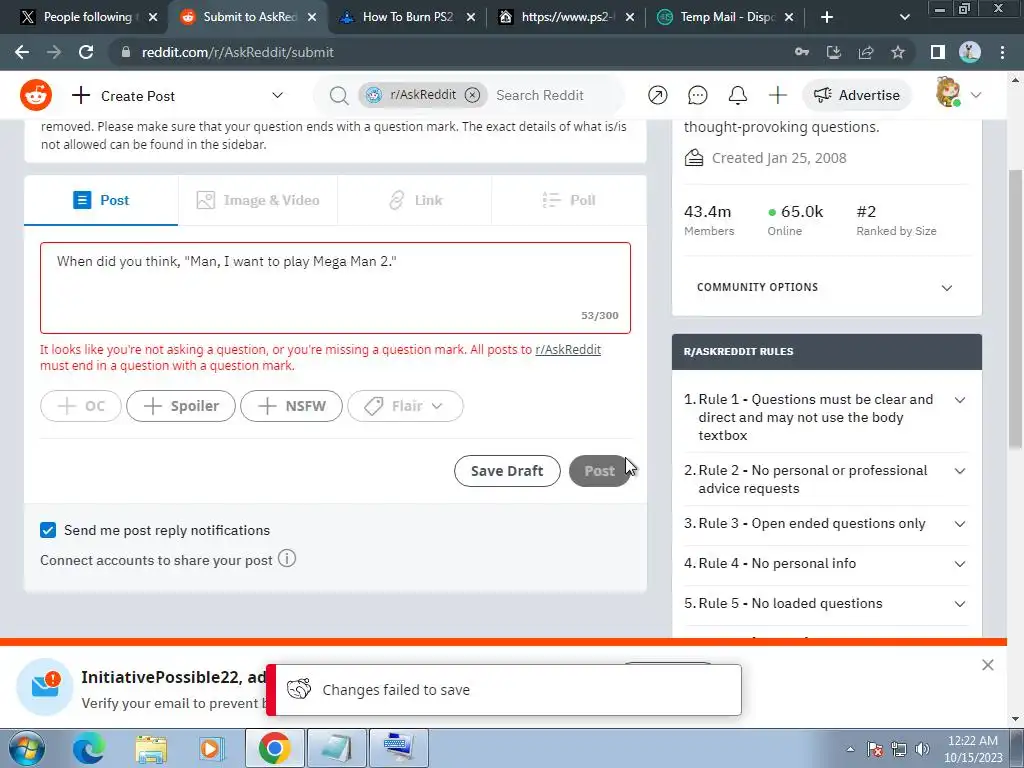Screen dimensions: 1024x768
Task: Open media player taskbar icon
Action: pos(211,748)
